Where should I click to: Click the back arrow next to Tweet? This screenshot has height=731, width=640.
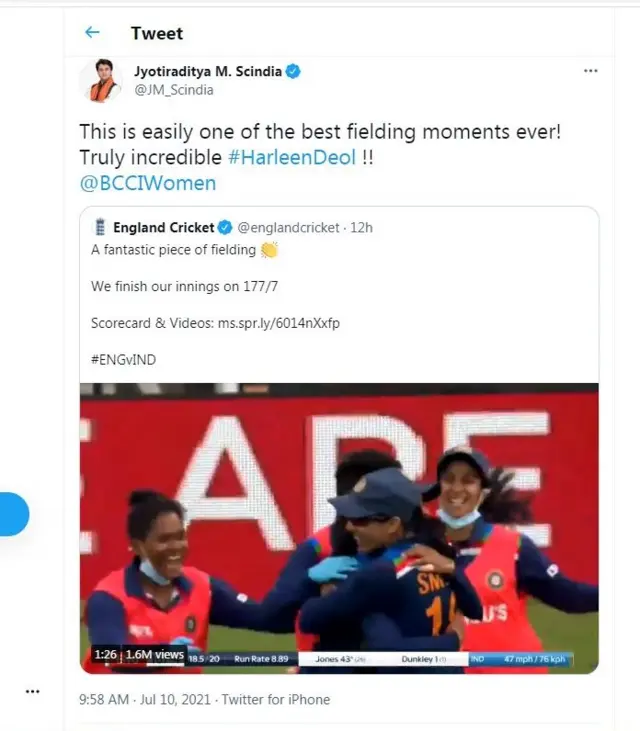(93, 33)
